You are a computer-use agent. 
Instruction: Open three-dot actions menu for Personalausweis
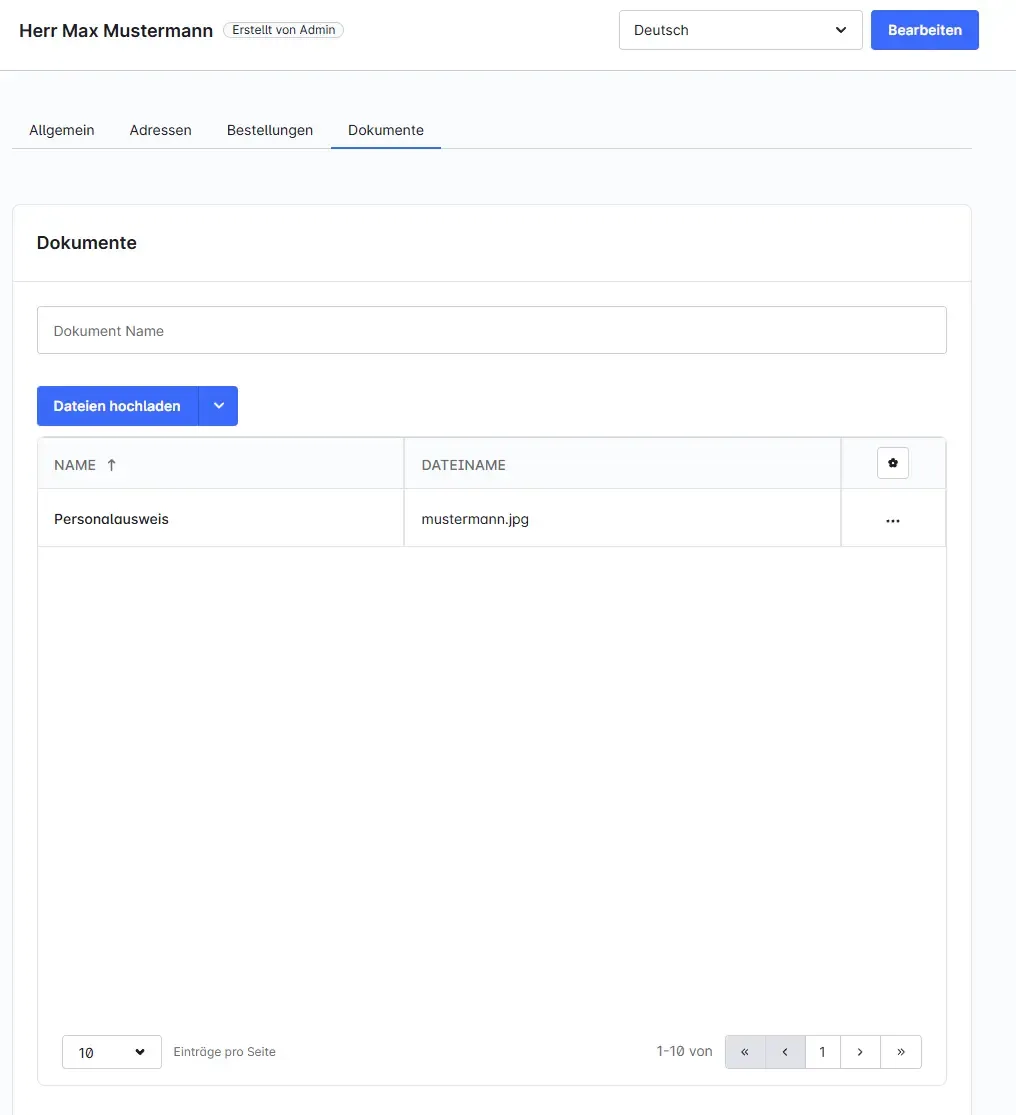pos(892,521)
